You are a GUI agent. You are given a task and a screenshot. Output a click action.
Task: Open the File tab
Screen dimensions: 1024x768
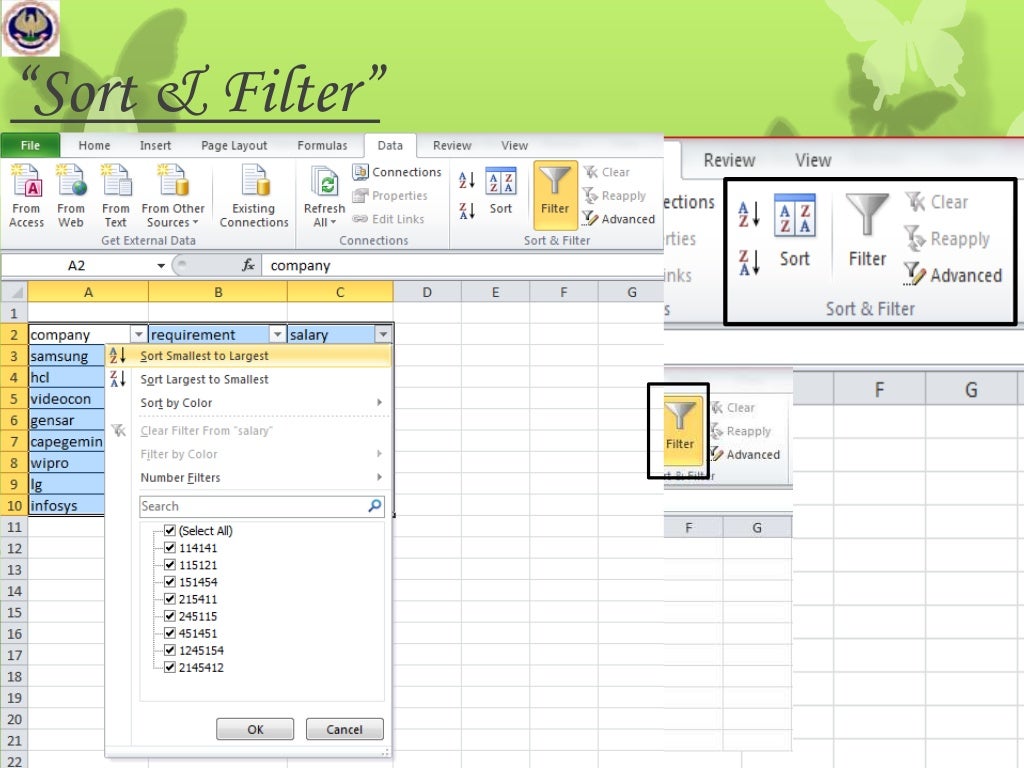[x=31, y=145]
